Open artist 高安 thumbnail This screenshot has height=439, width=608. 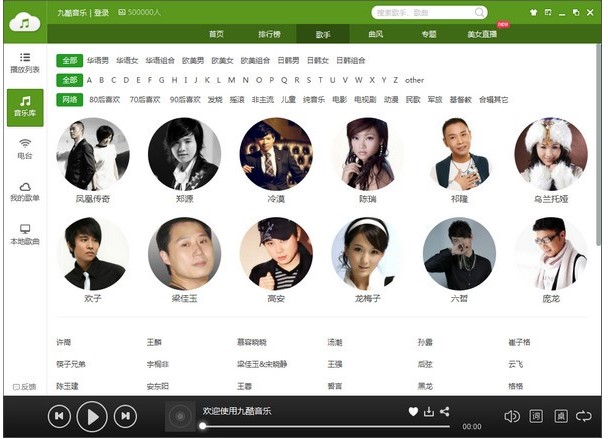point(276,254)
